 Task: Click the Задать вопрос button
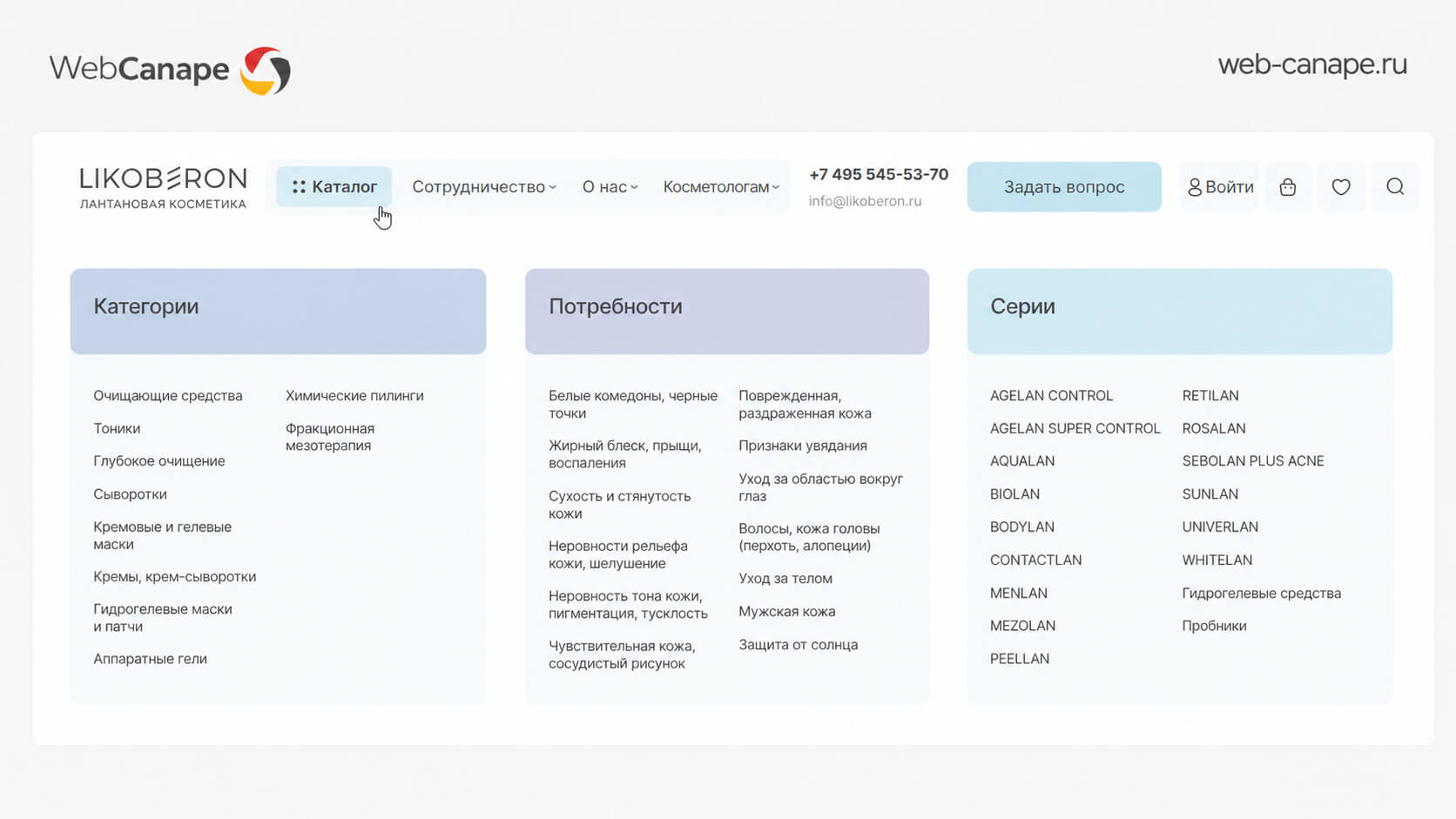click(x=1064, y=186)
